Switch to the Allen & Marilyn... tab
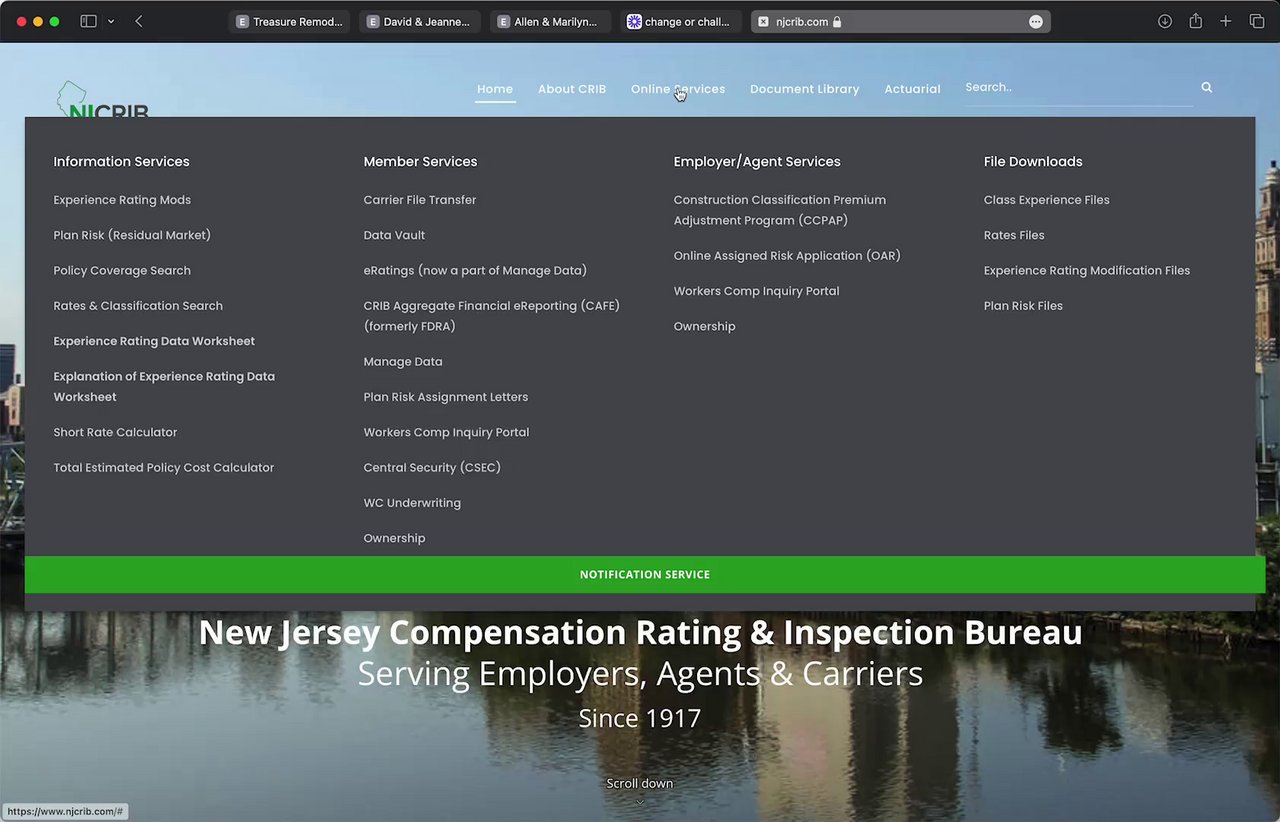The width and height of the screenshot is (1280, 822). [551, 22]
